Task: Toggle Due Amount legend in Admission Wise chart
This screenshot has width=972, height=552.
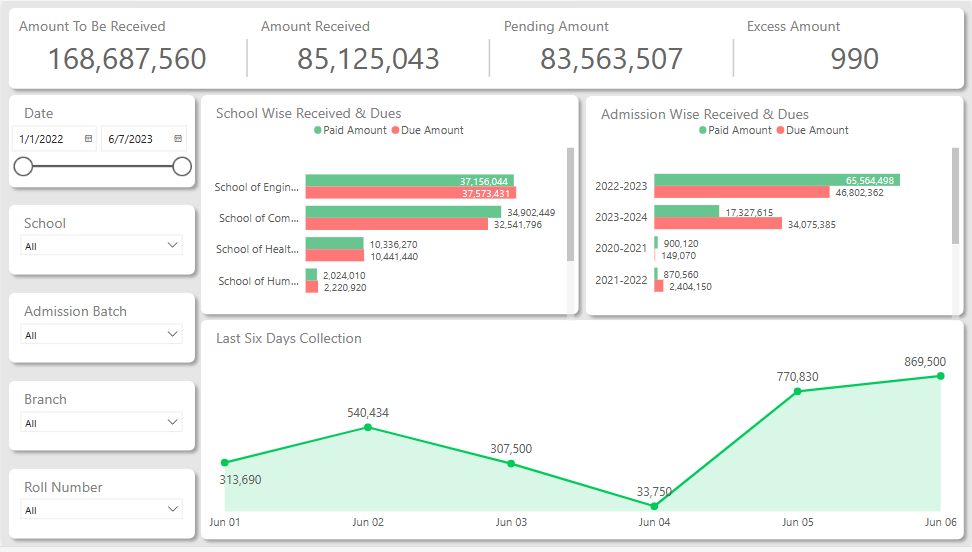Action: (x=813, y=130)
